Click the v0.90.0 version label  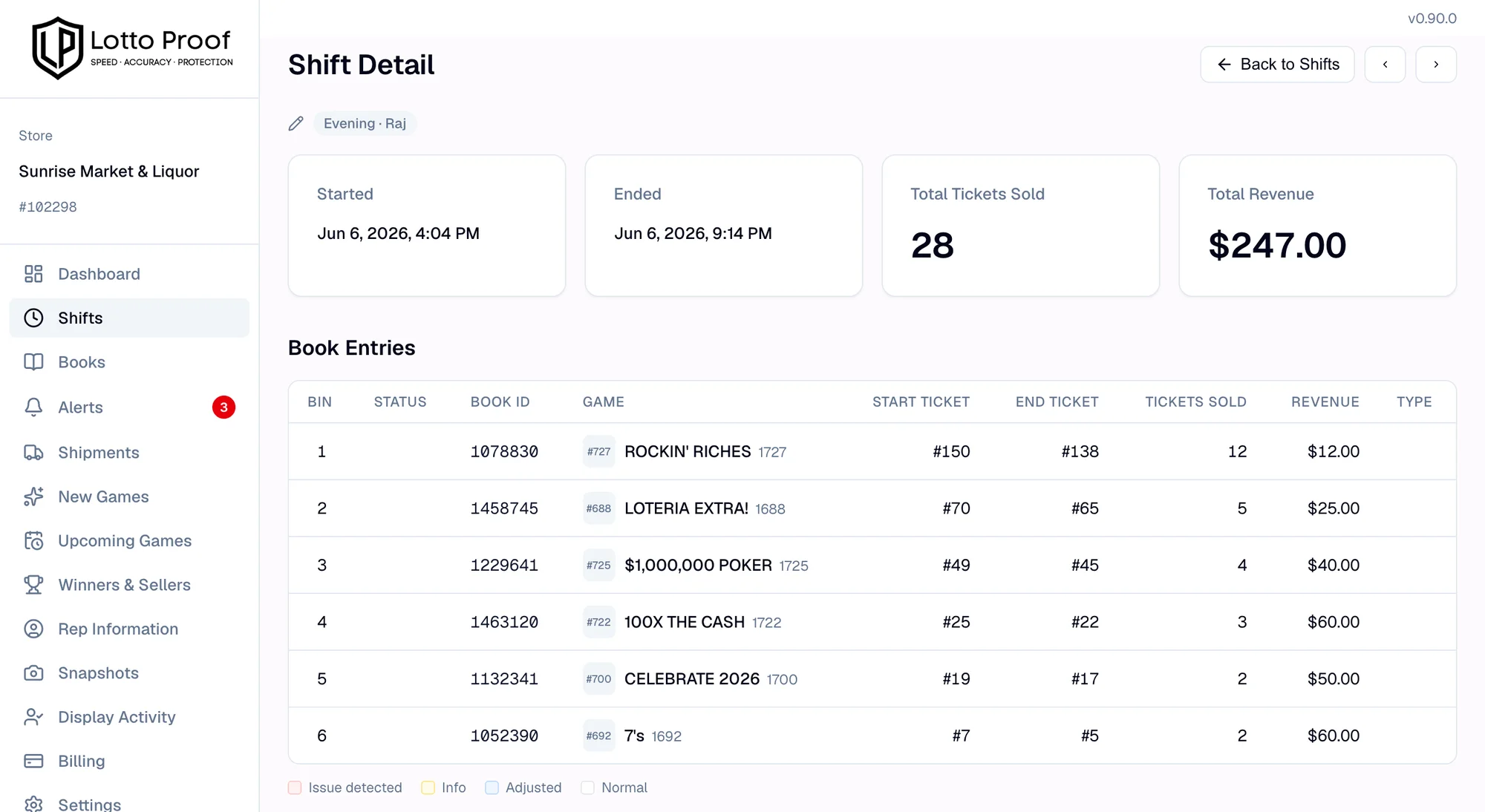click(1432, 19)
